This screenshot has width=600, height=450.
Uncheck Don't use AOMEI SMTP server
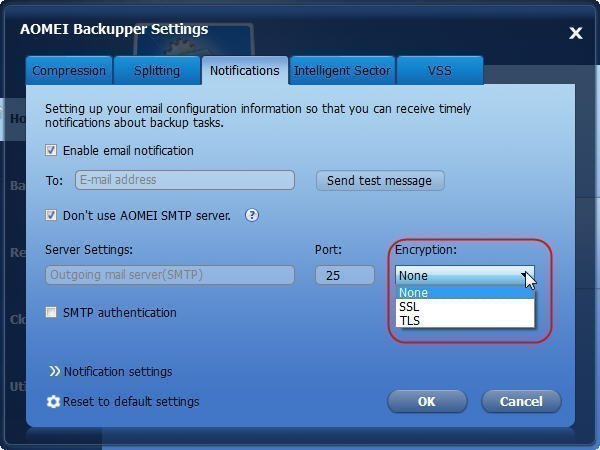click(x=51, y=215)
